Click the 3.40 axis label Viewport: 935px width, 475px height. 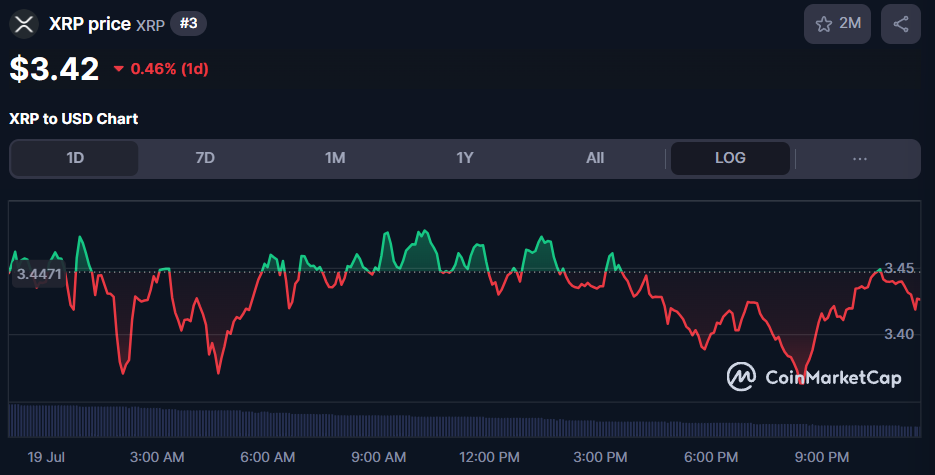coord(899,334)
